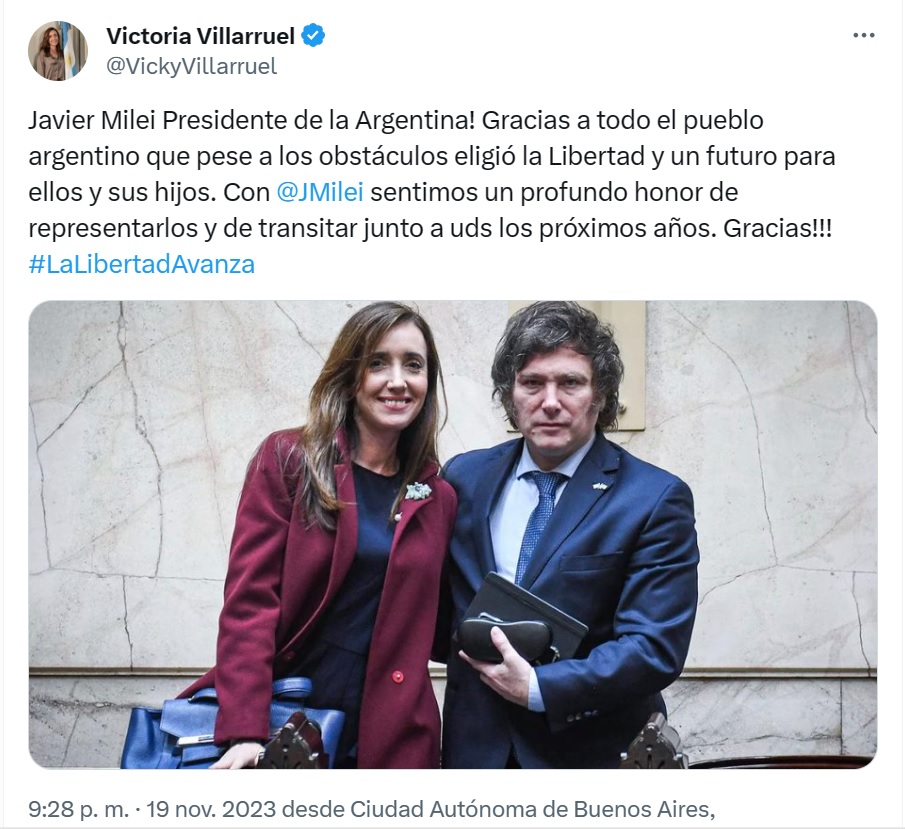Click the word "Libertad" in the tweet body

596,156
